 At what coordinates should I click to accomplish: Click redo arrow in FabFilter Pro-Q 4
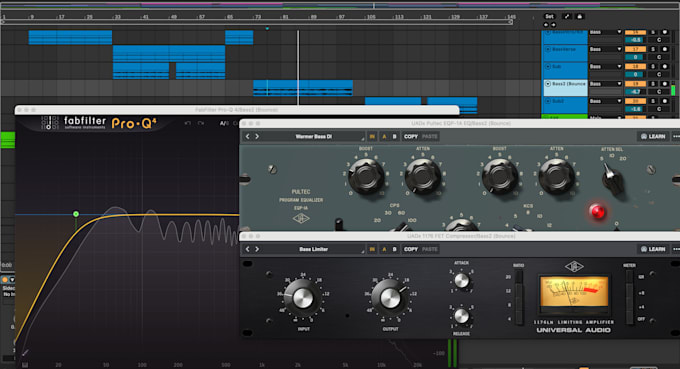201,124
